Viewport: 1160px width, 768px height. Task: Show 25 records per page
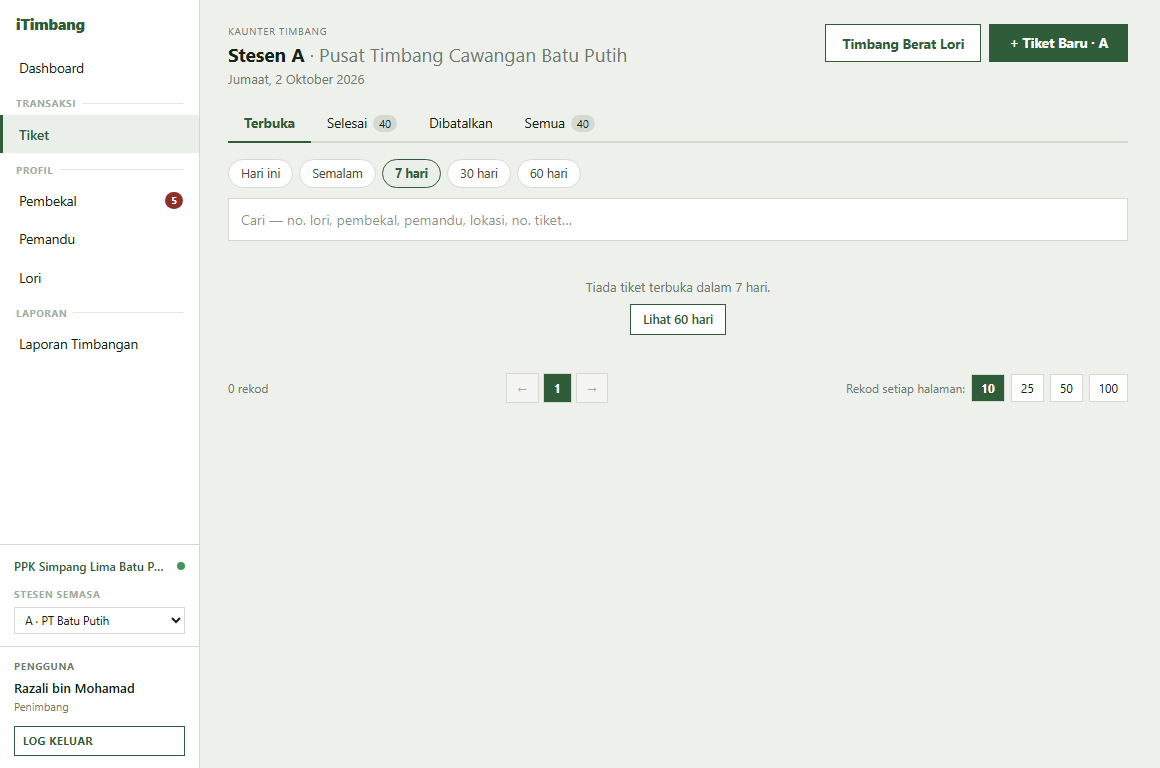click(1027, 388)
